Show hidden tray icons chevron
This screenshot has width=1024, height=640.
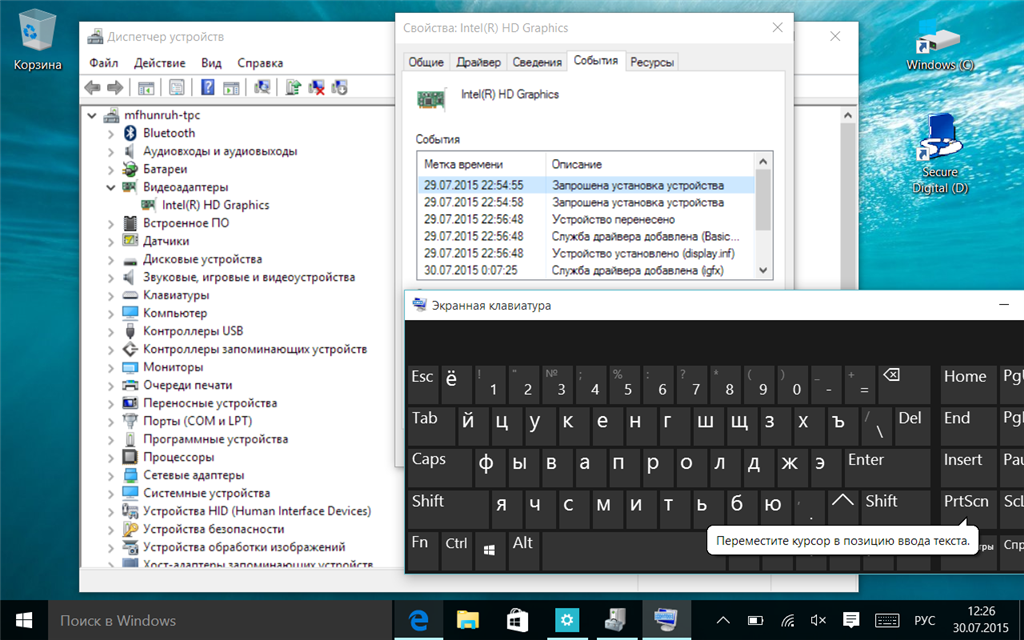[724, 620]
